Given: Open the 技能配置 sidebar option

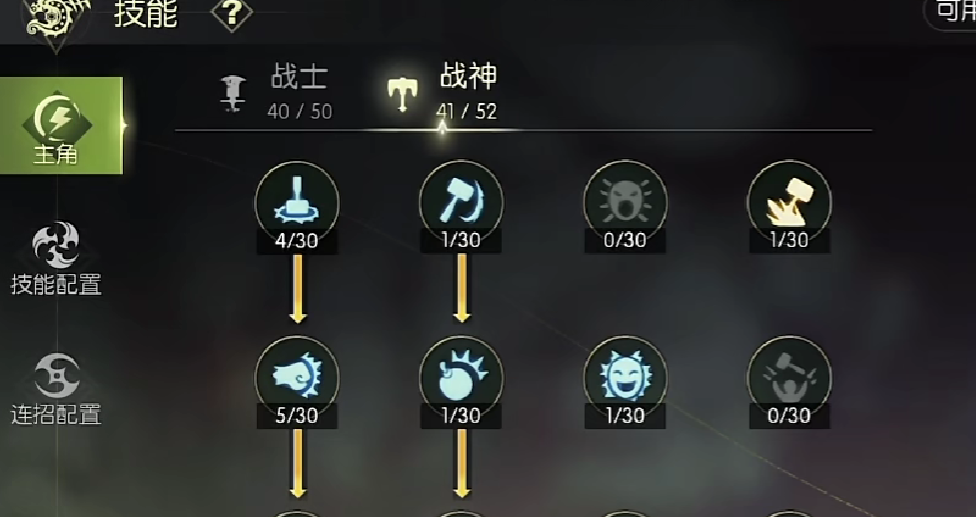Looking at the screenshot, I should 56,259.
